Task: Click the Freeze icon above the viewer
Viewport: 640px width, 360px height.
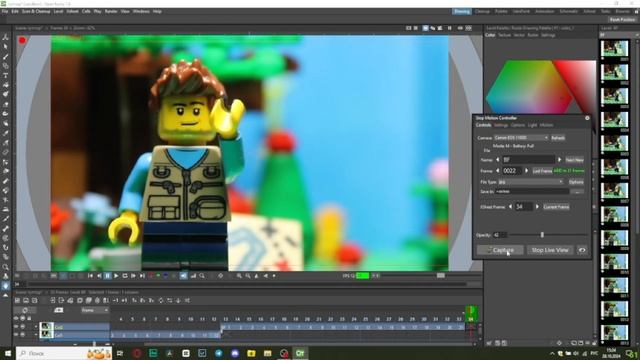Action: point(450,28)
